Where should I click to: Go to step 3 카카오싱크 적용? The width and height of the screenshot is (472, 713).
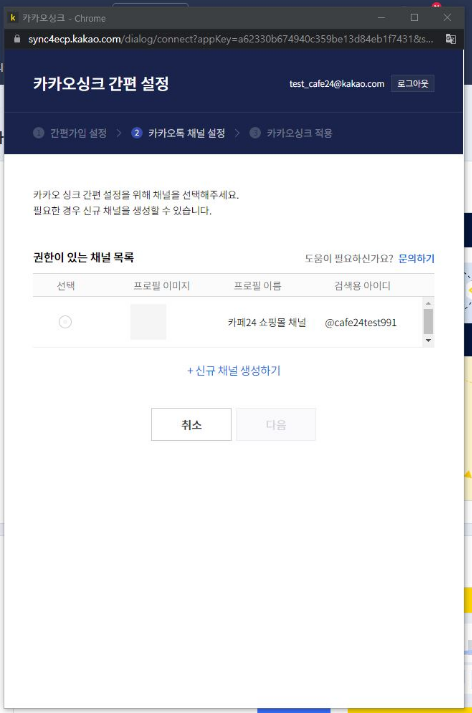[291, 133]
